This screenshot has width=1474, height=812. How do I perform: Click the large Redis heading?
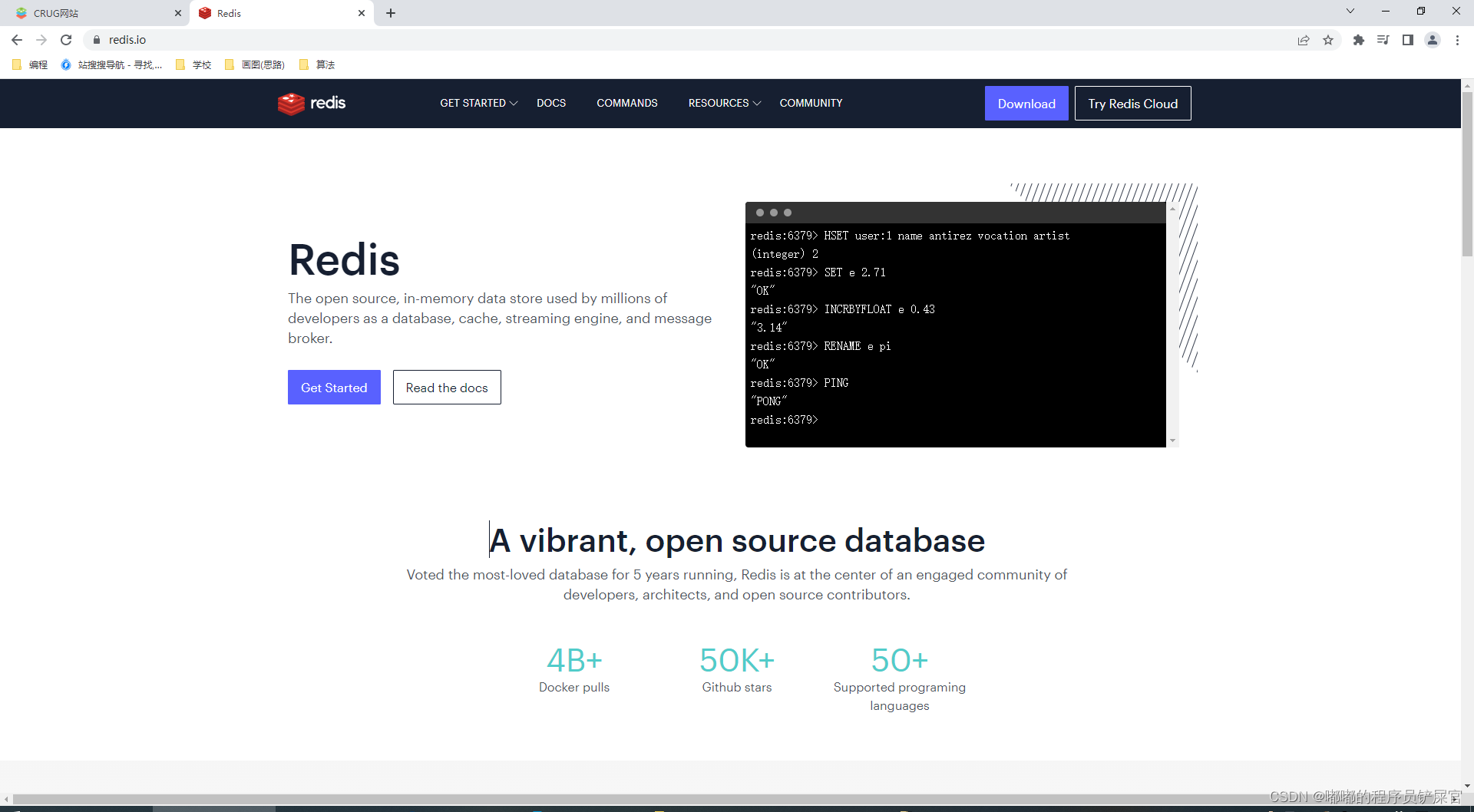click(x=344, y=259)
